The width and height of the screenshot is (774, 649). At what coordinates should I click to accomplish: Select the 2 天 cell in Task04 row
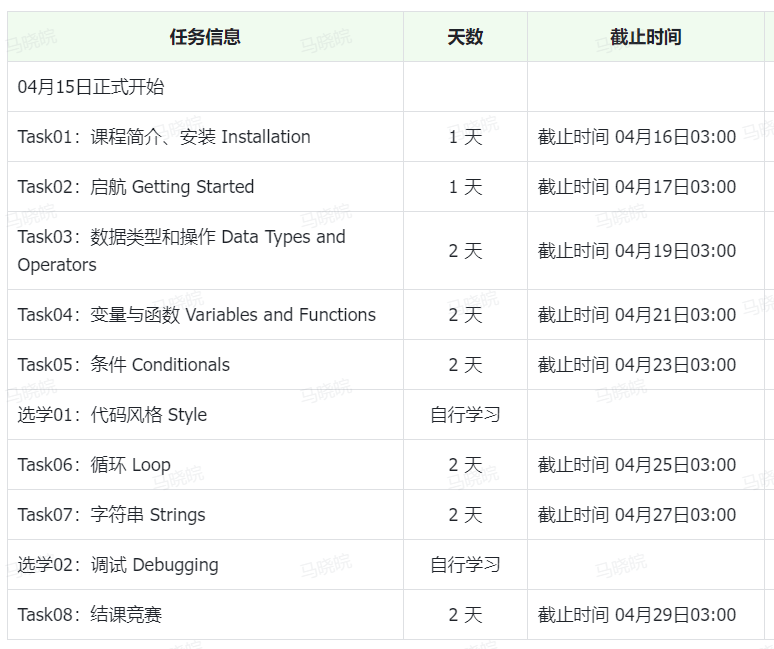465,314
